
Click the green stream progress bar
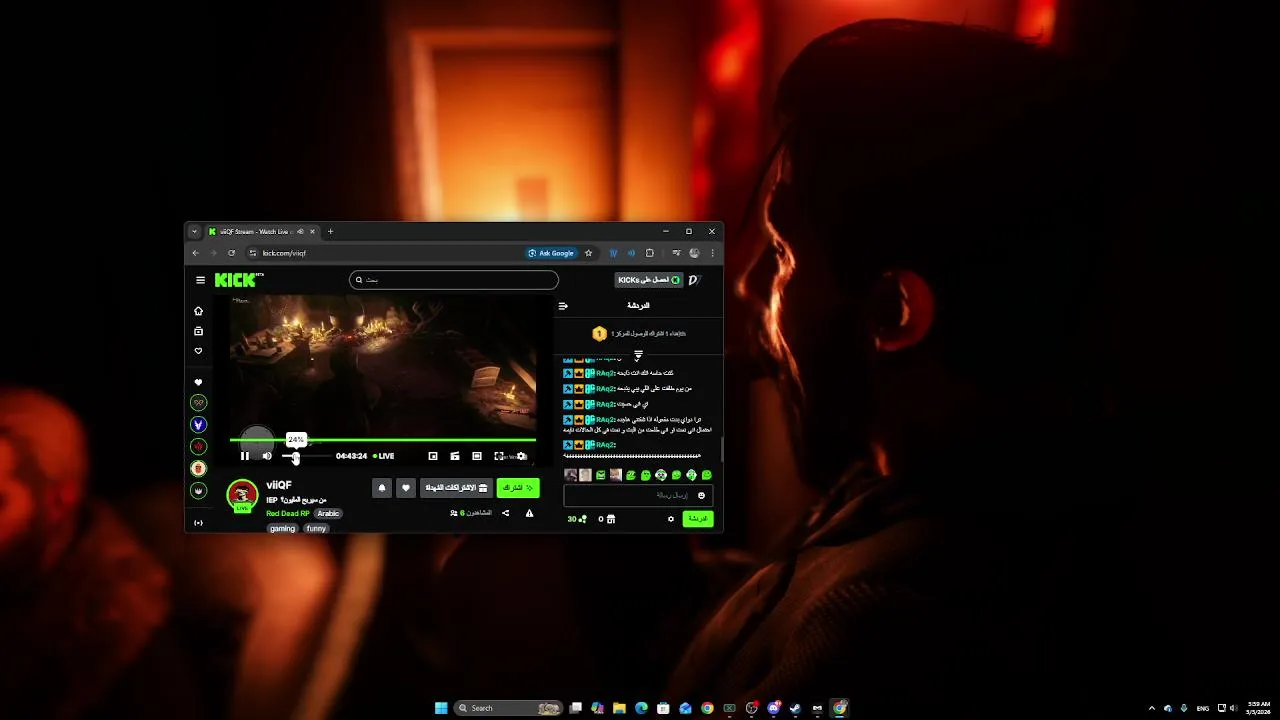(383, 440)
